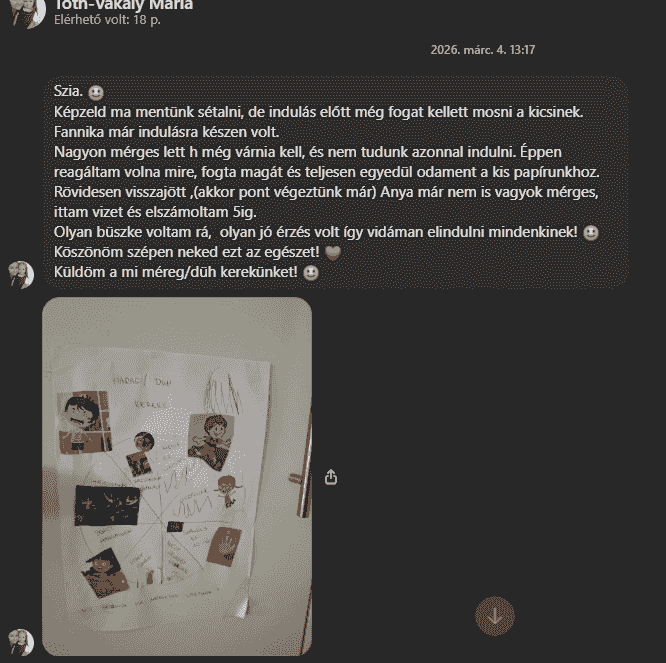The width and height of the screenshot is (666, 663).
Task: Click the heart emoji after "egészet!"
Action: coord(333,253)
